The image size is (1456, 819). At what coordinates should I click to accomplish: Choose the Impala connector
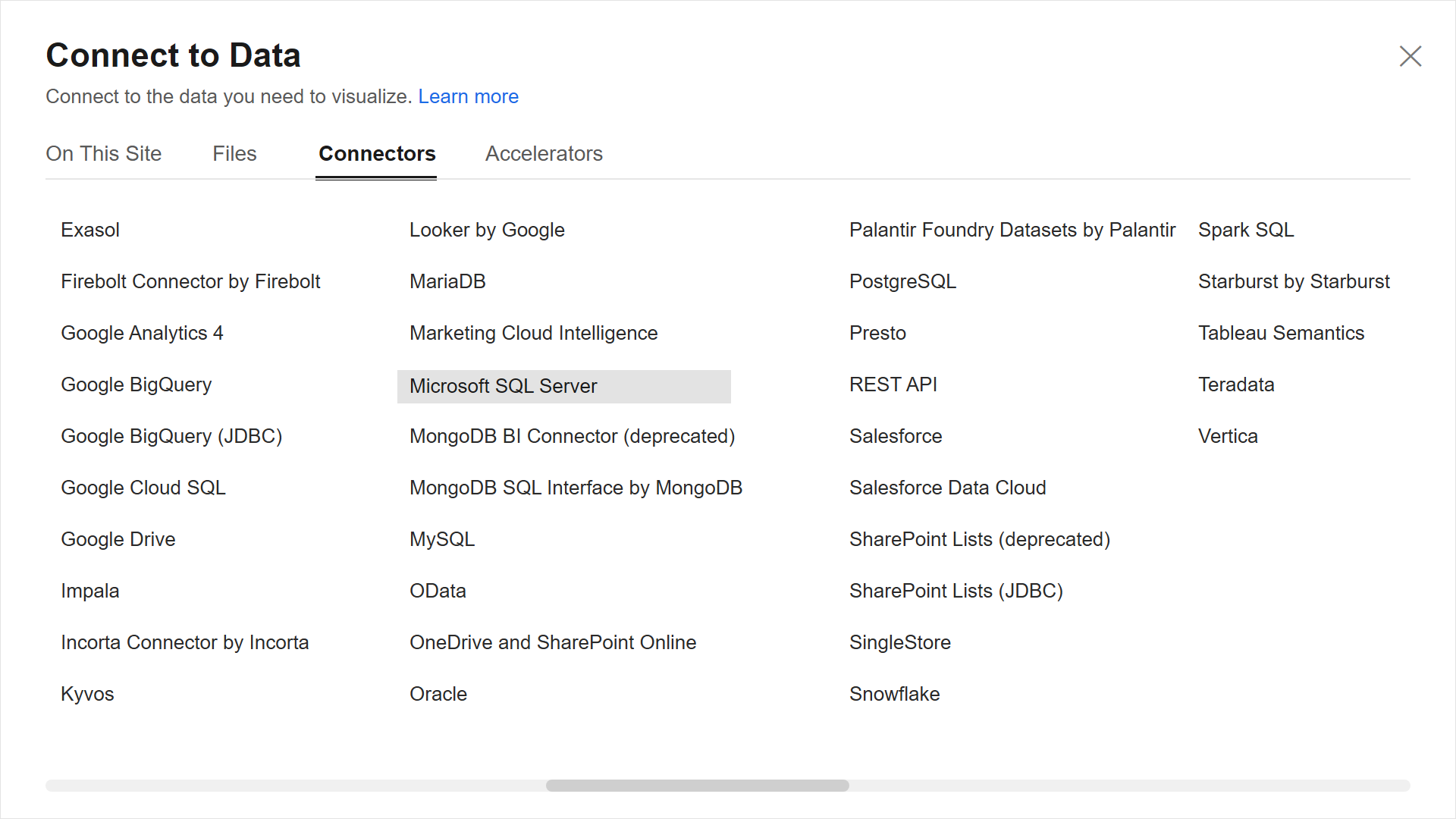(x=90, y=591)
